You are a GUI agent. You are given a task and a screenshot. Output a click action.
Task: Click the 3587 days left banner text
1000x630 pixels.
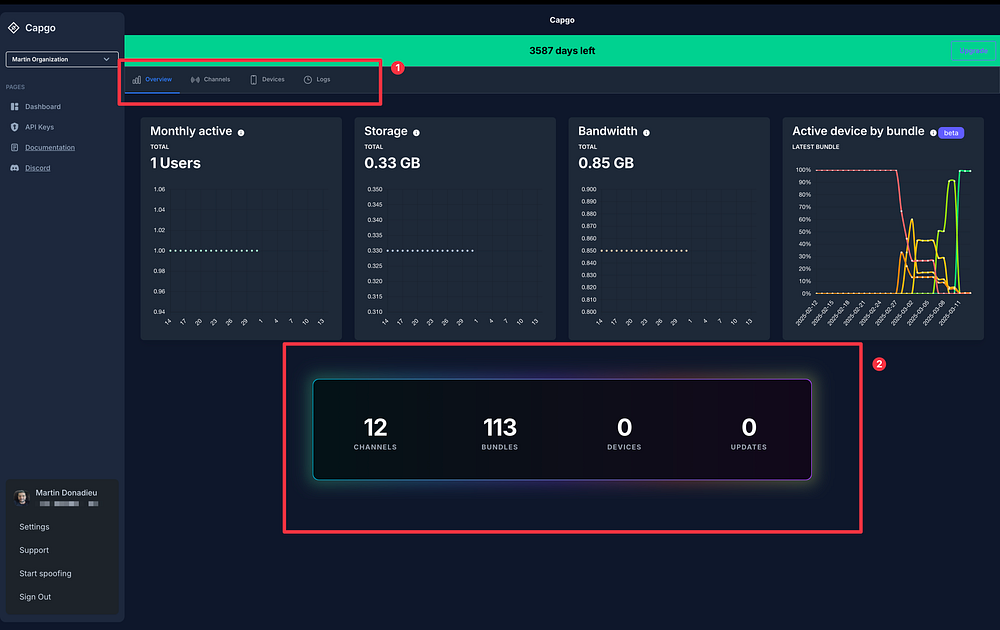pyautogui.click(x=562, y=50)
